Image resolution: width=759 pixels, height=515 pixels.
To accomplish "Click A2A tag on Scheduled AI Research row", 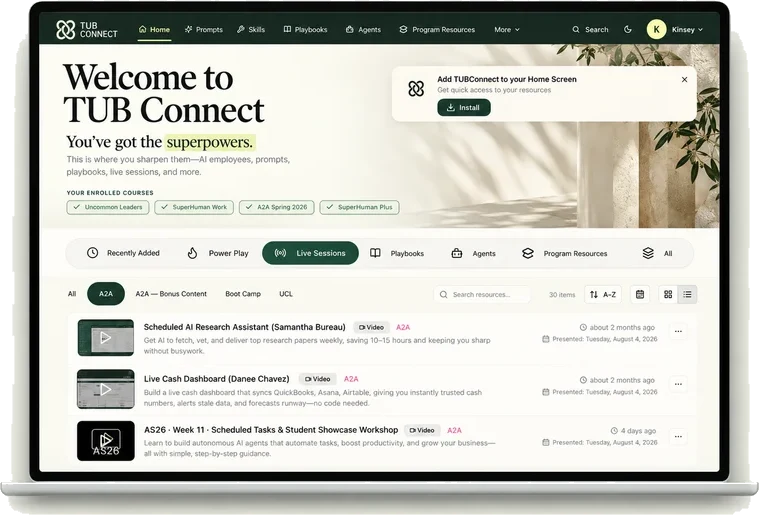I will (x=403, y=328).
